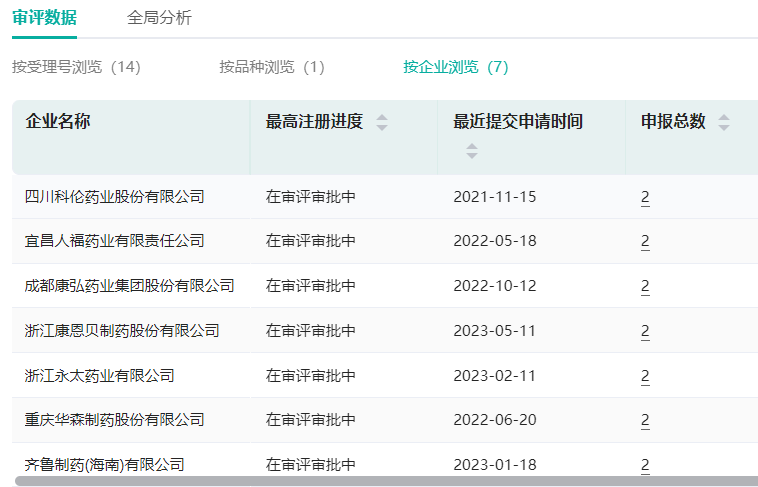
Task: Sort by 申报总数 column arrows
Action: coord(724,122)
